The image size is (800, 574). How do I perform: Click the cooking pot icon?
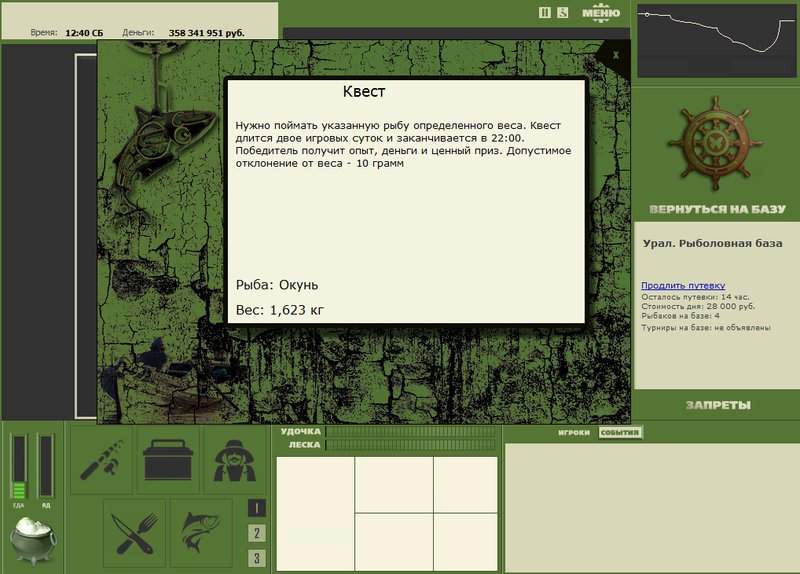33,541
